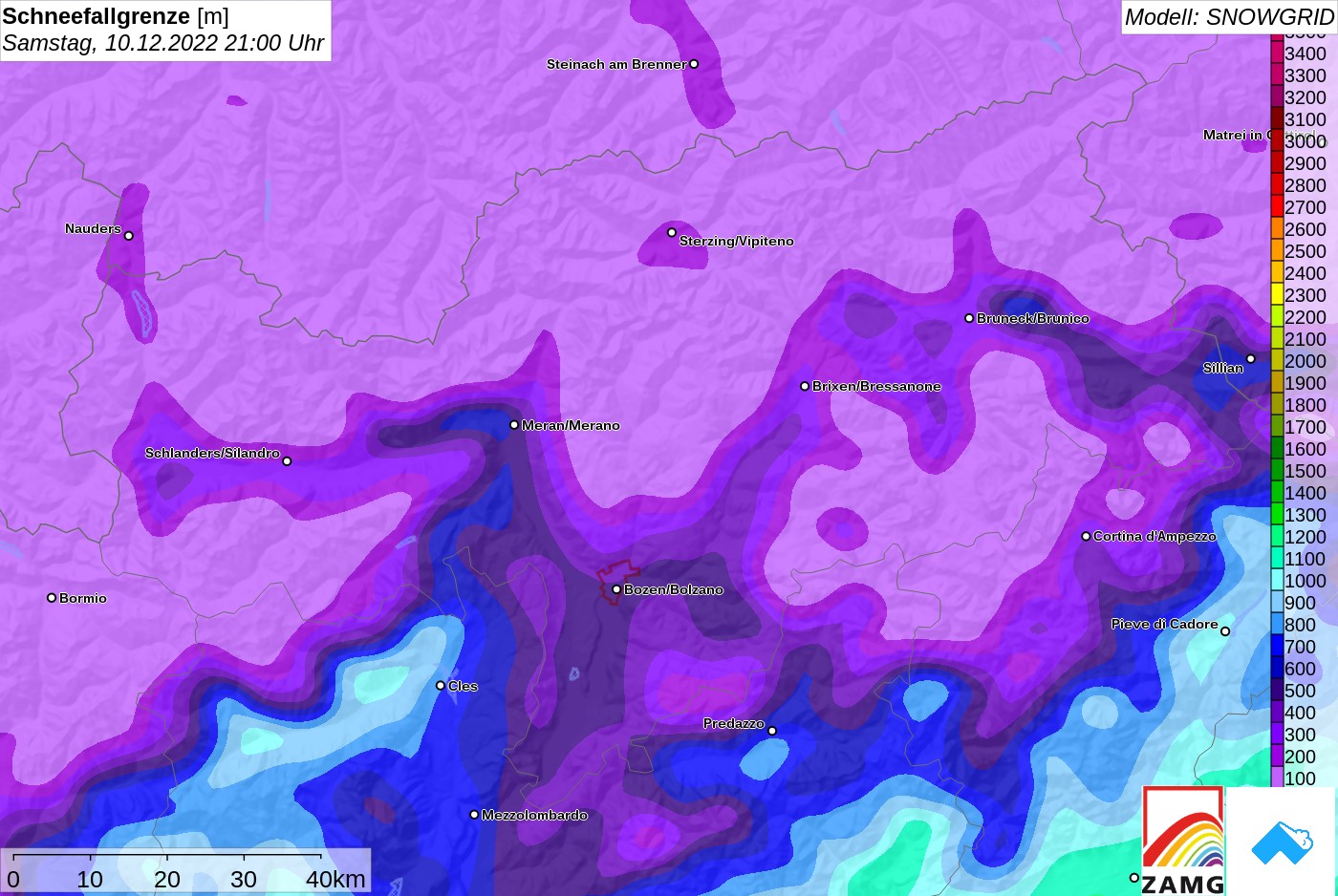Screen dimensions: 1338x896
Task: Click the Cles marker dot
Action: point(441,686)
